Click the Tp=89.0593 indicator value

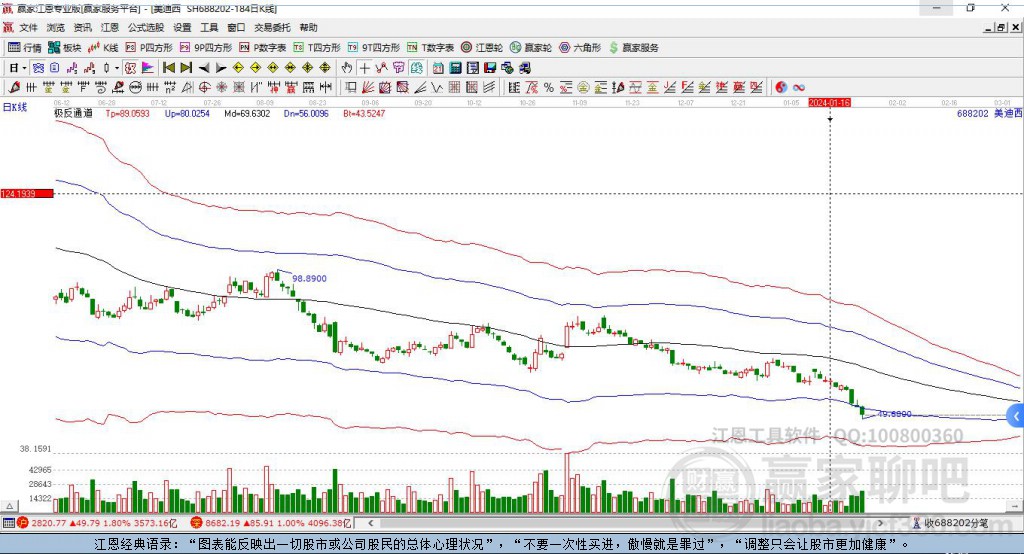[127, 114]
